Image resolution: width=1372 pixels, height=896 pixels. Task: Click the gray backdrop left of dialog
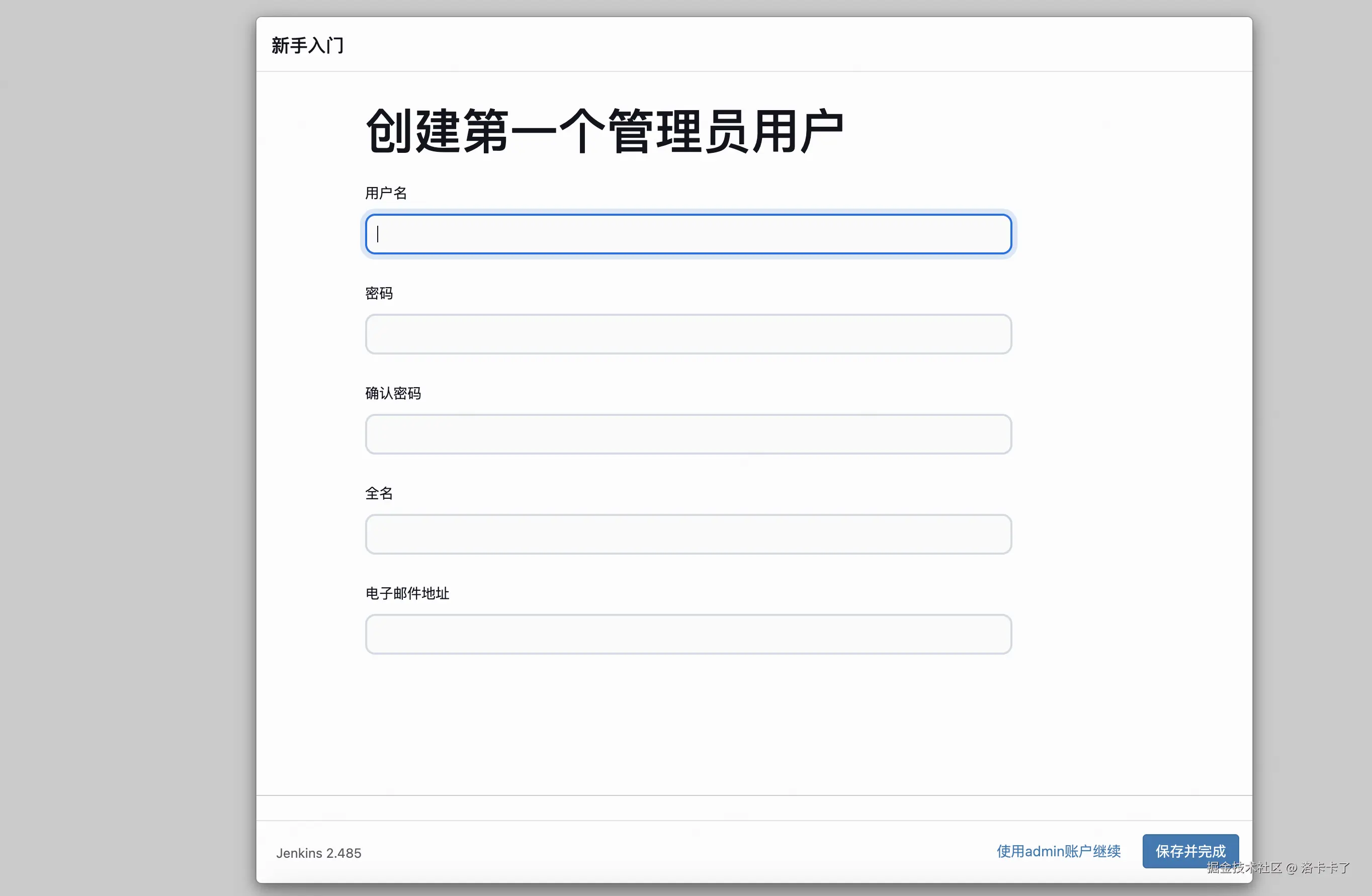tap(127, 450)
